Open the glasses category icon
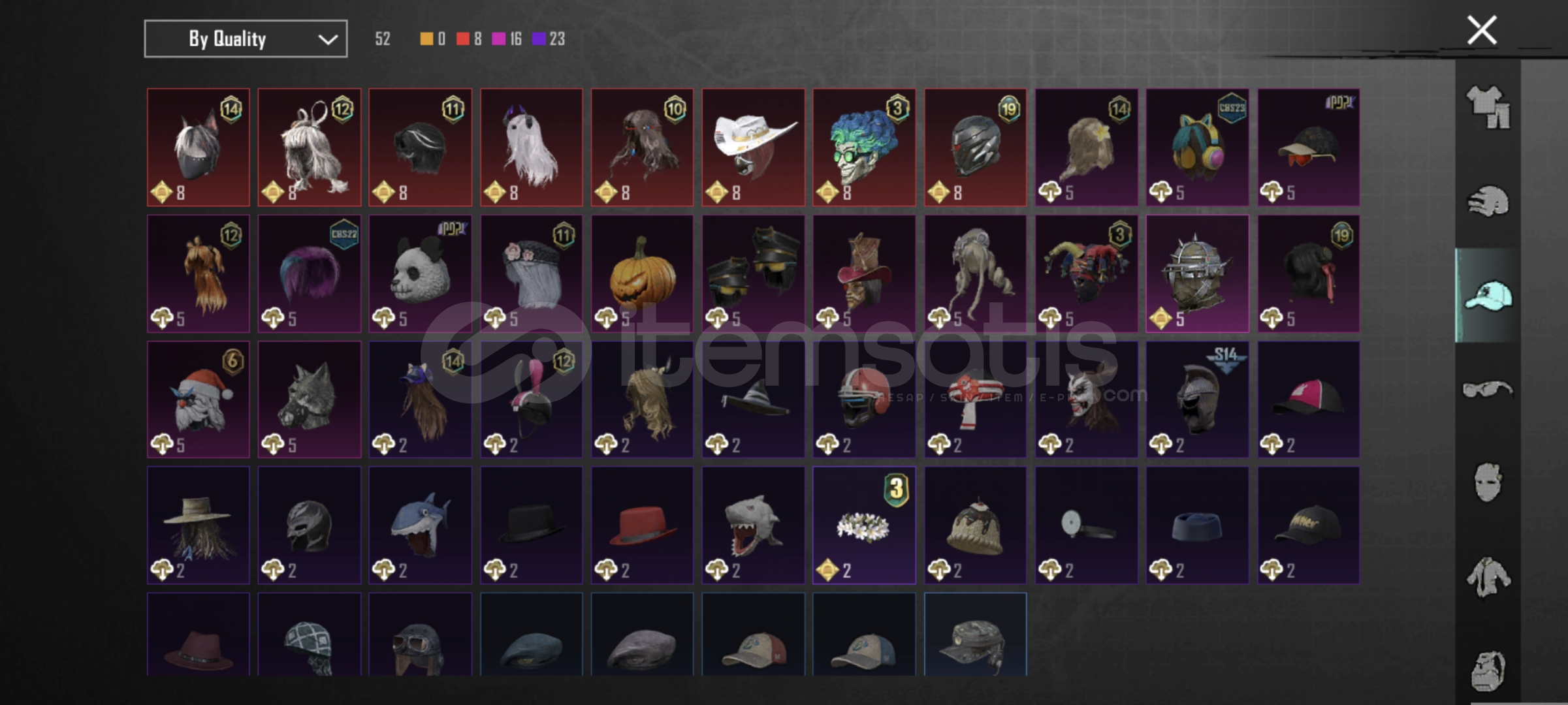Screen dimensions: 1568x705 1488,390
